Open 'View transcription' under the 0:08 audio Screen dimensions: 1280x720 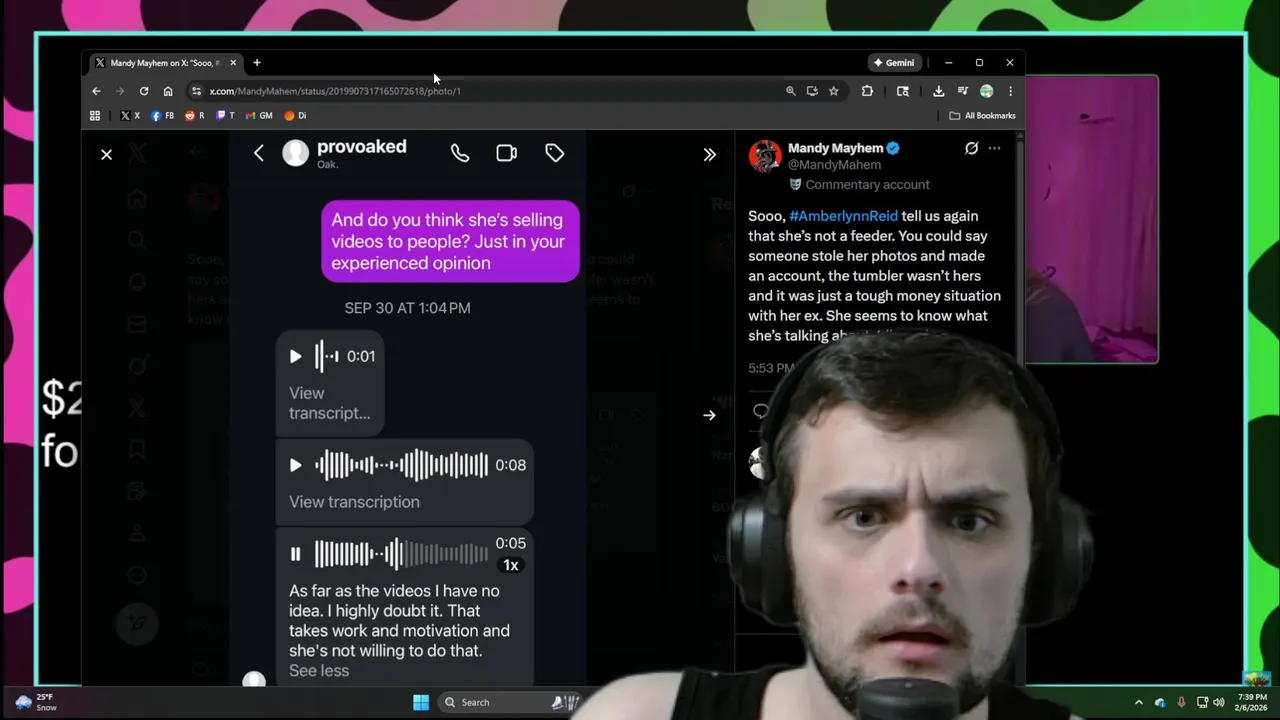pos(354,502)
